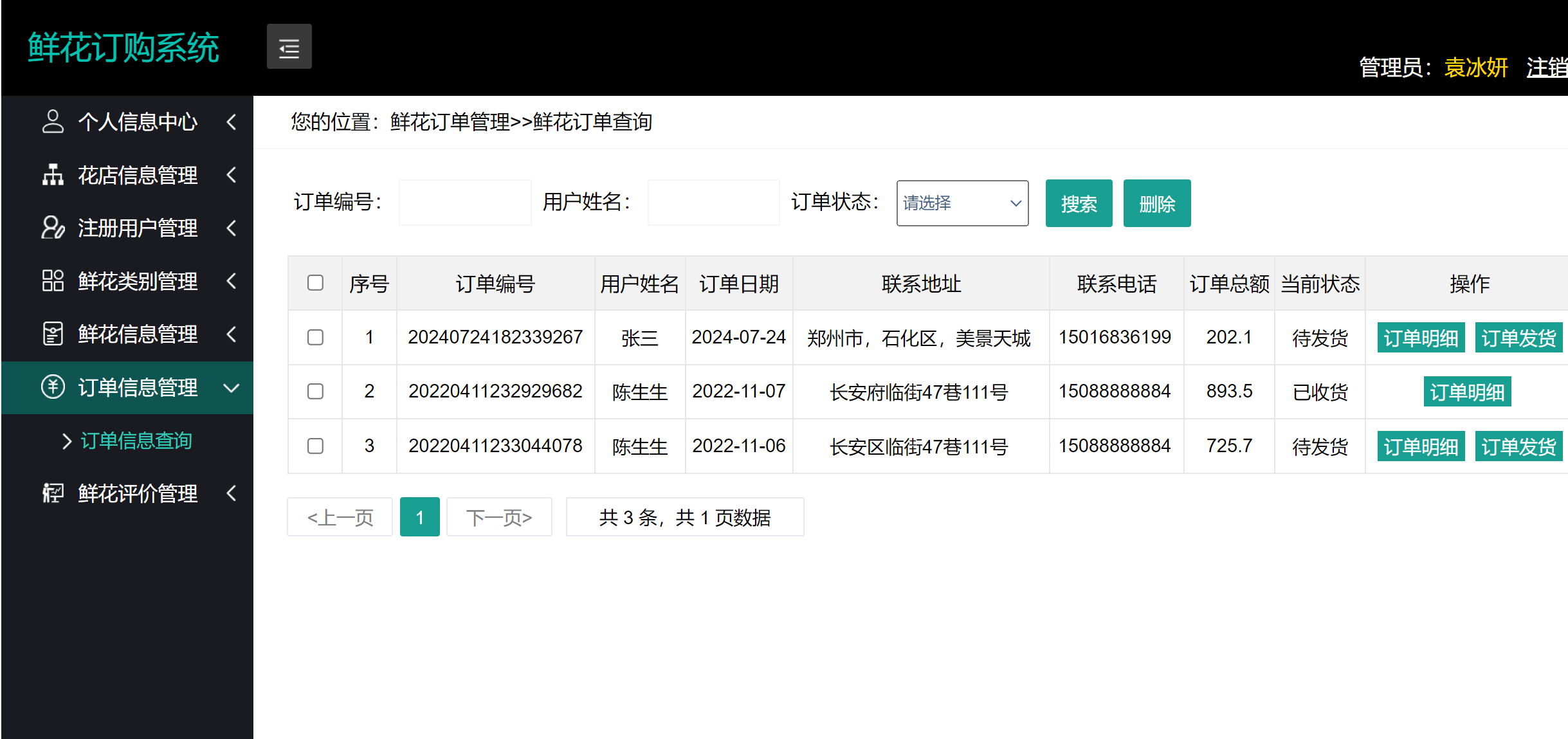The image size is (1568, 739).
Task: Check the row for order 20240724182339267
Action: tap(315, 337)
